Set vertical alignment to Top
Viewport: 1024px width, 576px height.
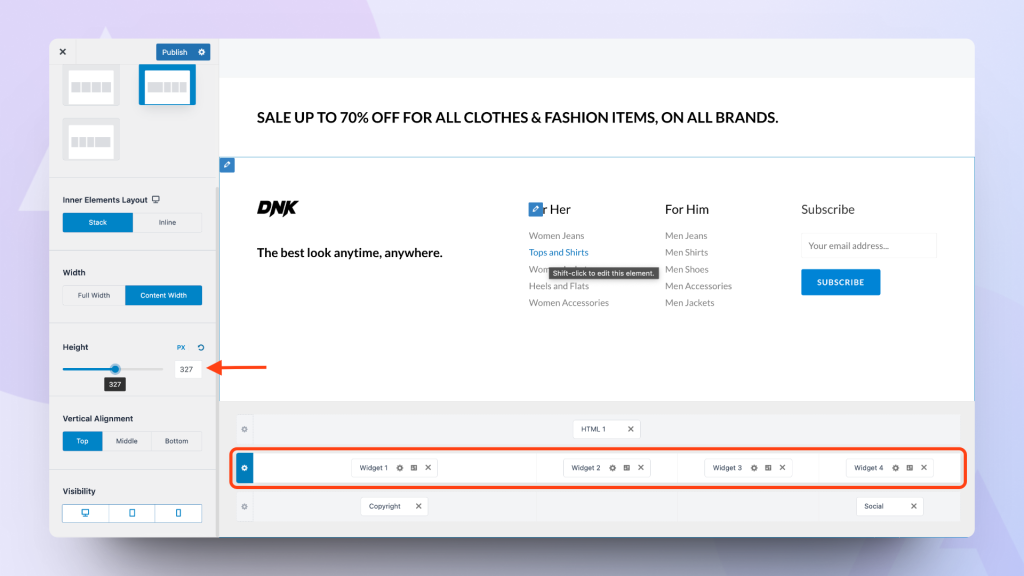pos(82,441)
